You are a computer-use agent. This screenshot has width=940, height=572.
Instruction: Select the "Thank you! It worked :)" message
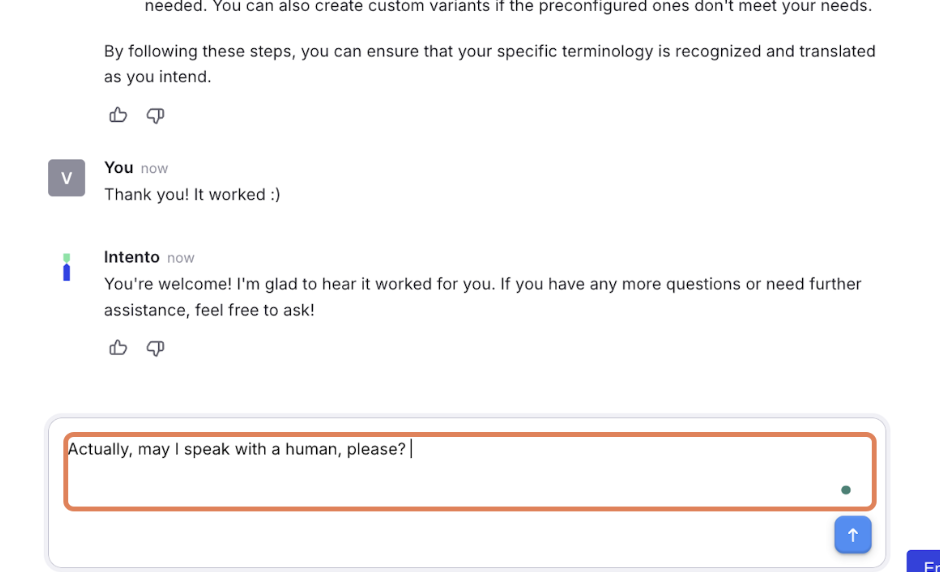point(192,195)
